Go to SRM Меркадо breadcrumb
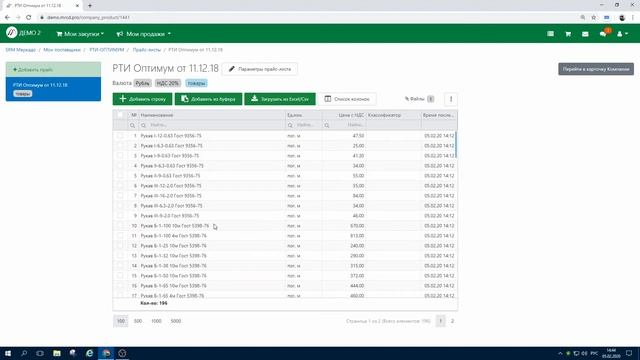Screen dimensions: 640x360 coord(20,50)
